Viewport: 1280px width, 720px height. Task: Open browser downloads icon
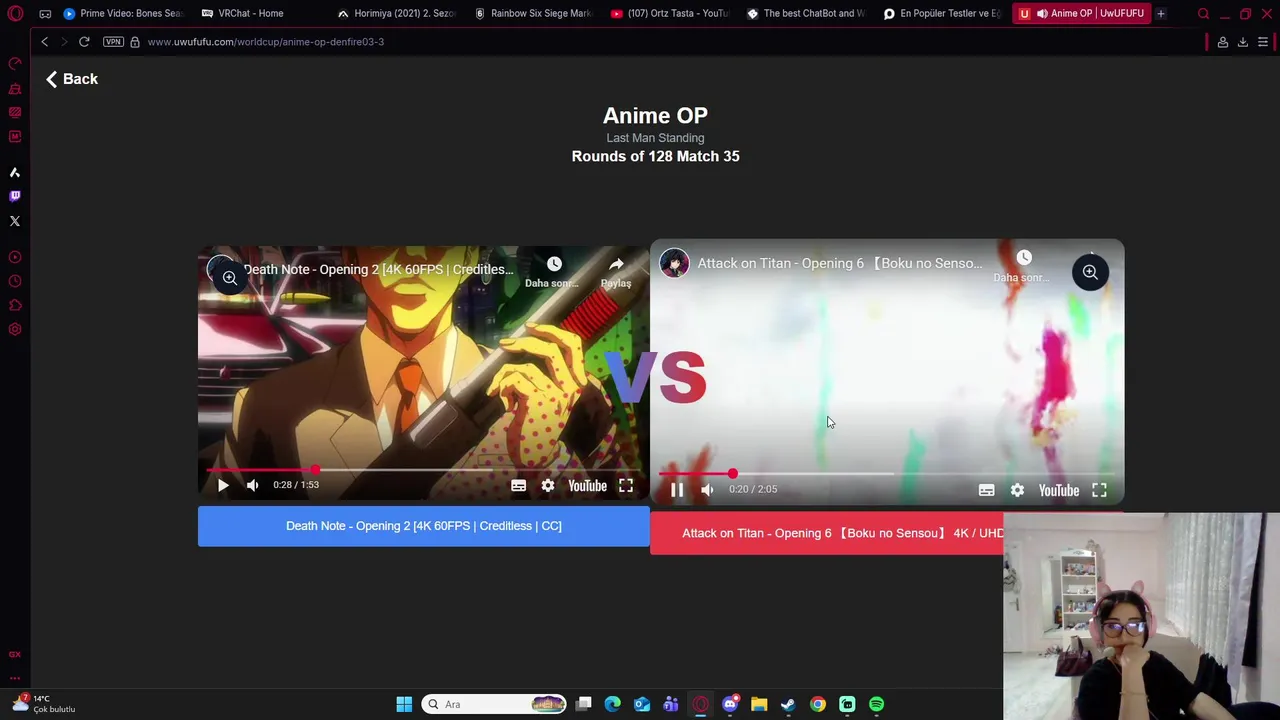pyautogui.click(x=1243, y=42)
